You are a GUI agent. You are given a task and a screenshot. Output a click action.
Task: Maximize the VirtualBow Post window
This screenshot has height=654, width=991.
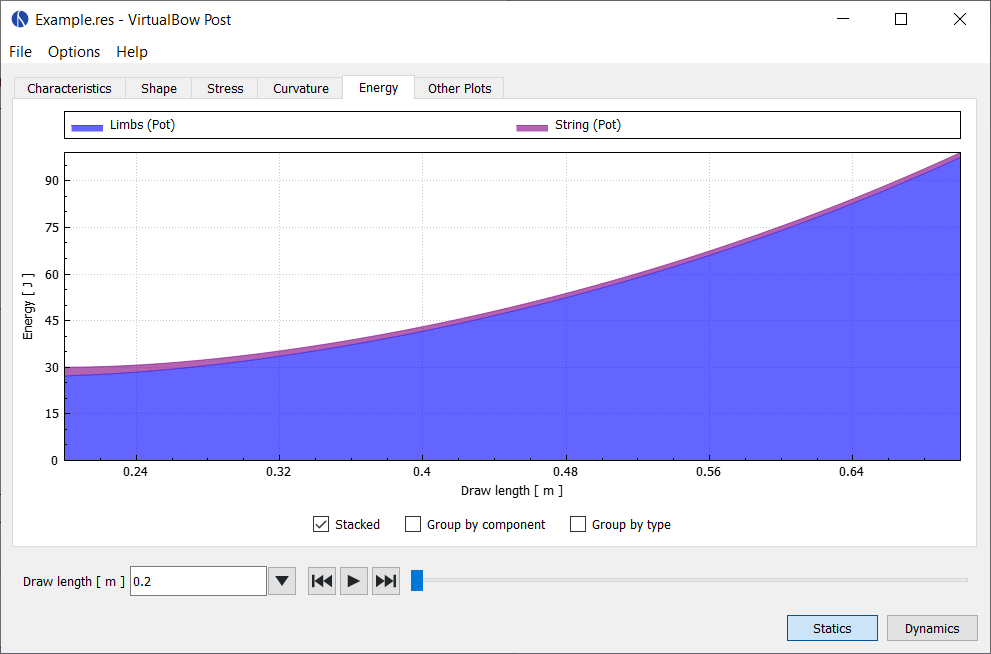[901, 19]
